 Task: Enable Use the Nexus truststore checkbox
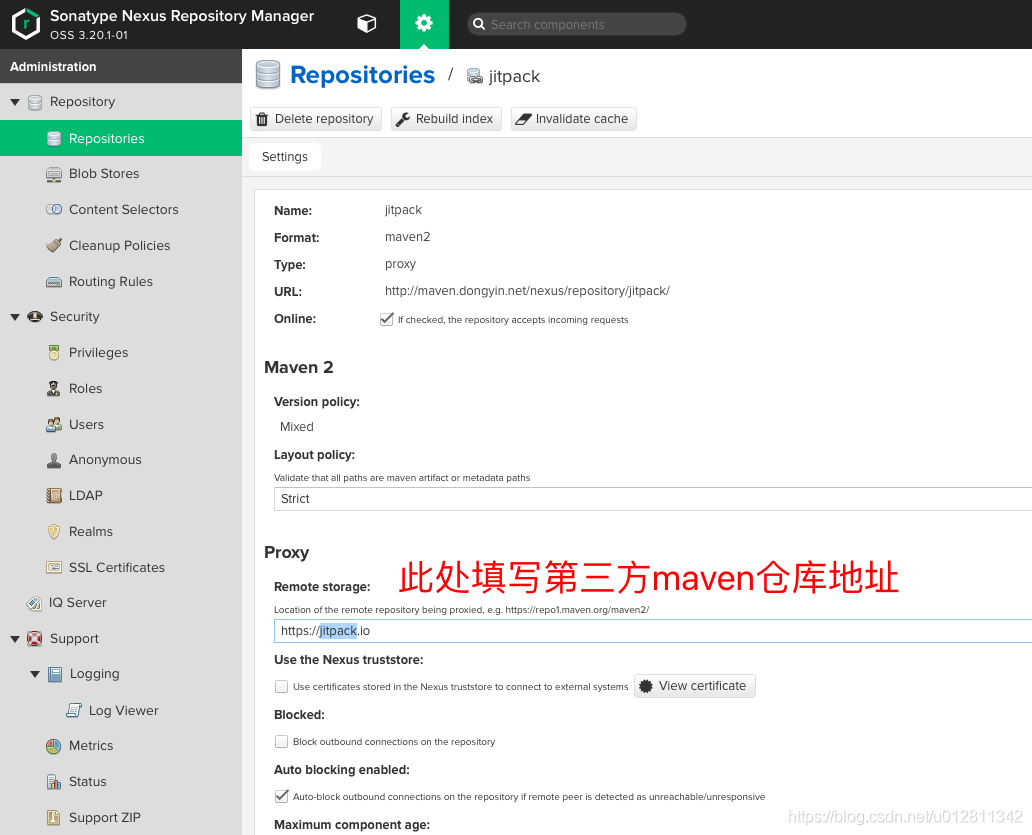(282, 686)
